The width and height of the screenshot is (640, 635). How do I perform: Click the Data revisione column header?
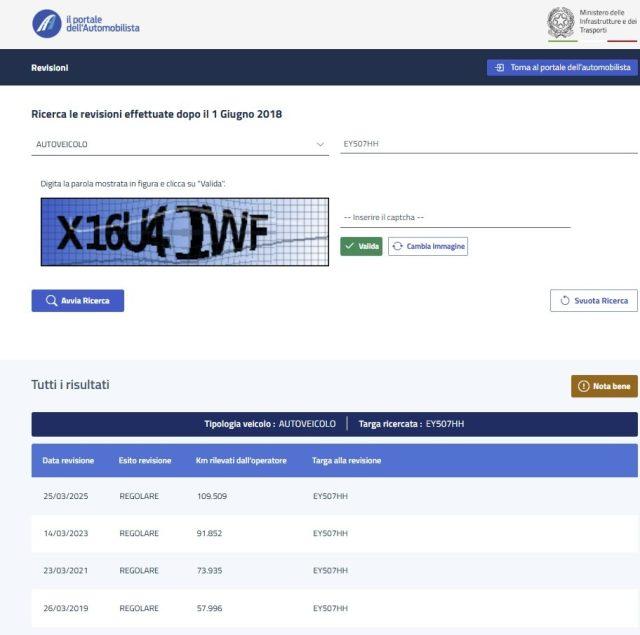pyautogui.click(x=68, y=460)
